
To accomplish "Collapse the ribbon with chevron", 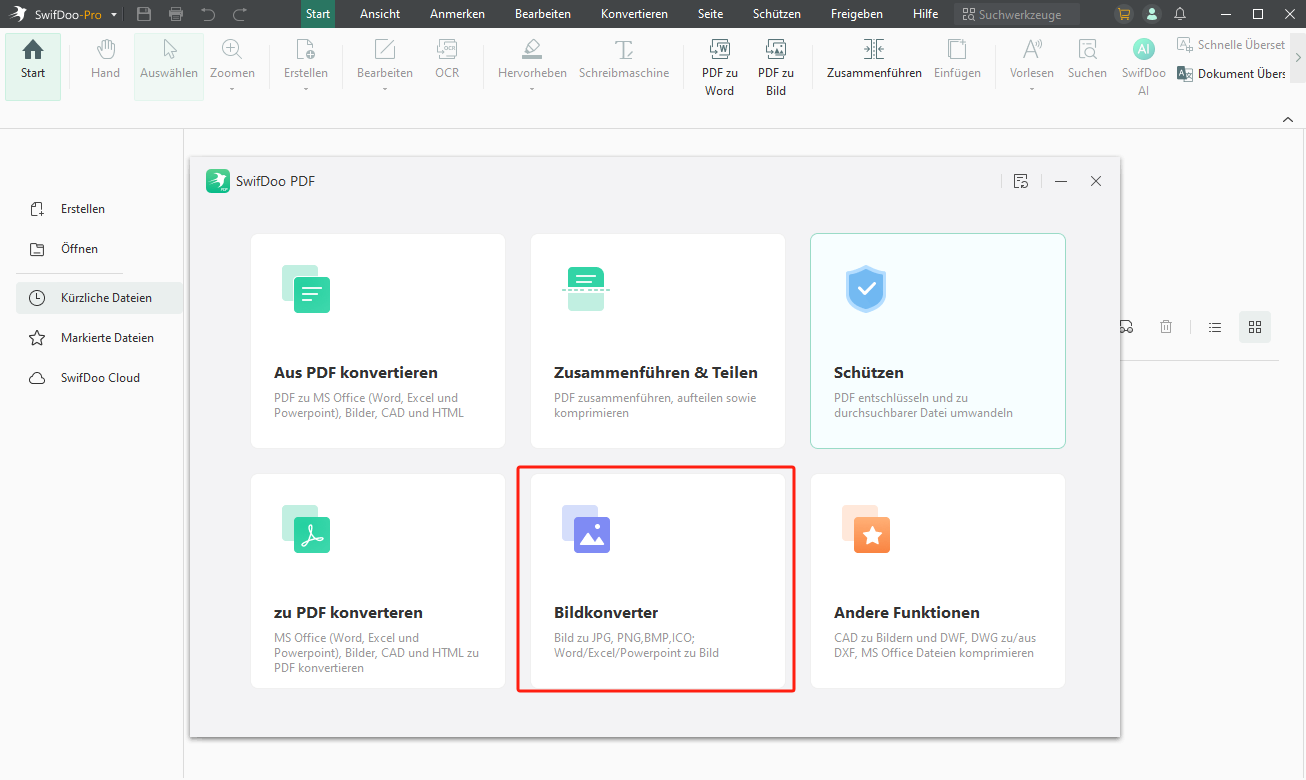I will coord(1288,119).
